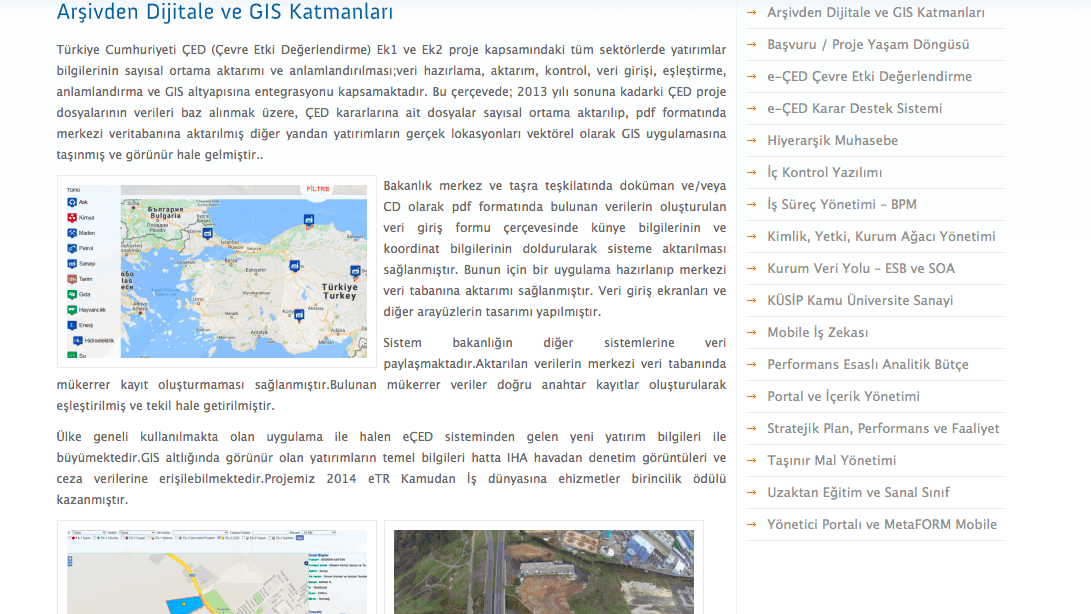1091x614 pixels.
Task: Select the Sanayi legend icon on map
Action: coord(71,263)
